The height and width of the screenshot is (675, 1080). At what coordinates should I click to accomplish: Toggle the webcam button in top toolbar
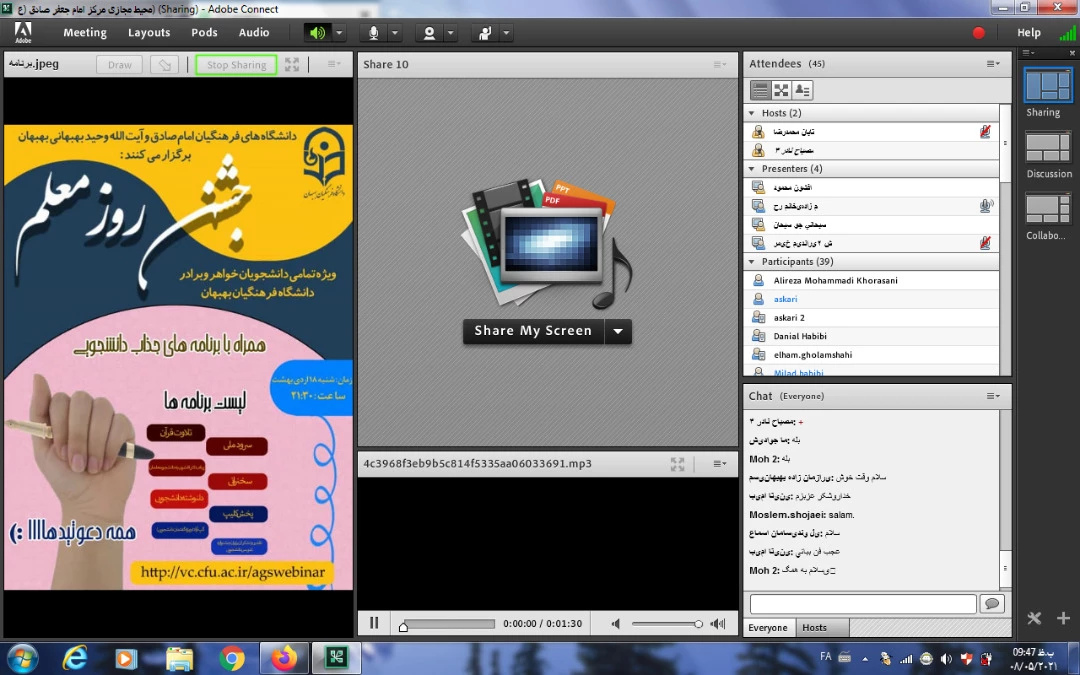[x=430, y=33]
